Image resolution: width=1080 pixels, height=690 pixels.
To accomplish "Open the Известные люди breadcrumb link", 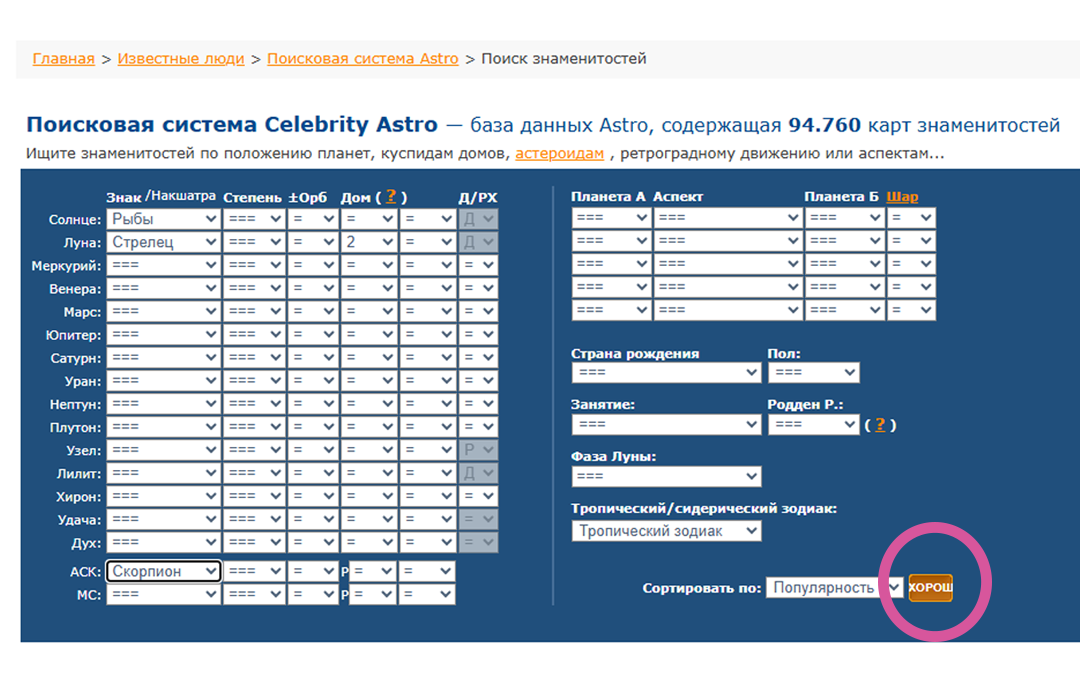I will tap(180, 59).
